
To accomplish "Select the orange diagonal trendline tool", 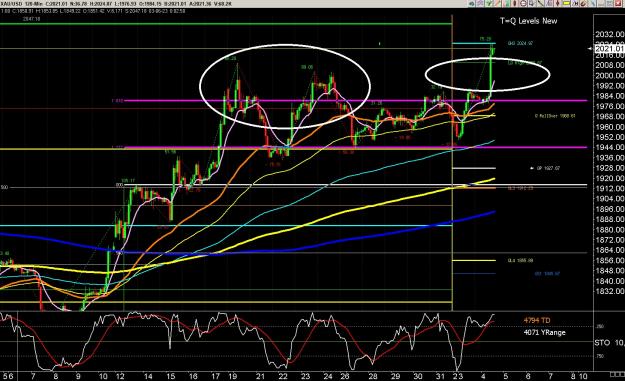I will click(x=497, y=4).
